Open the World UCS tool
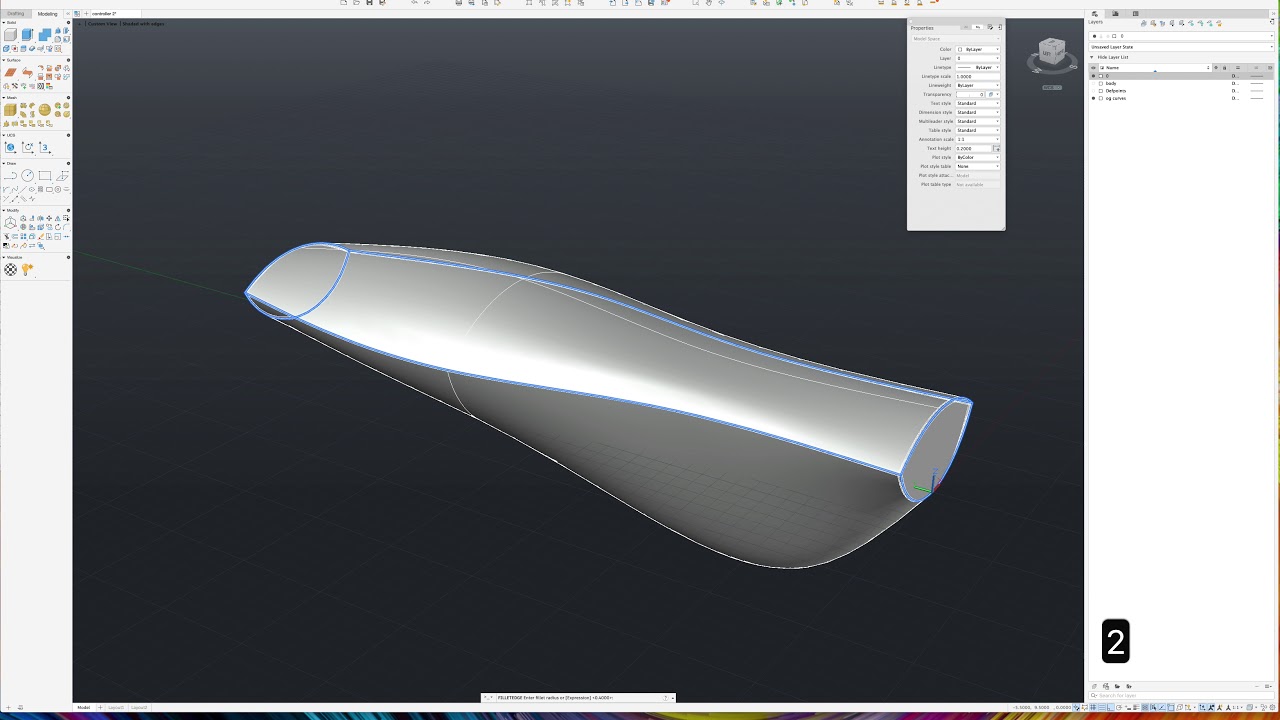 click(10, 147)
